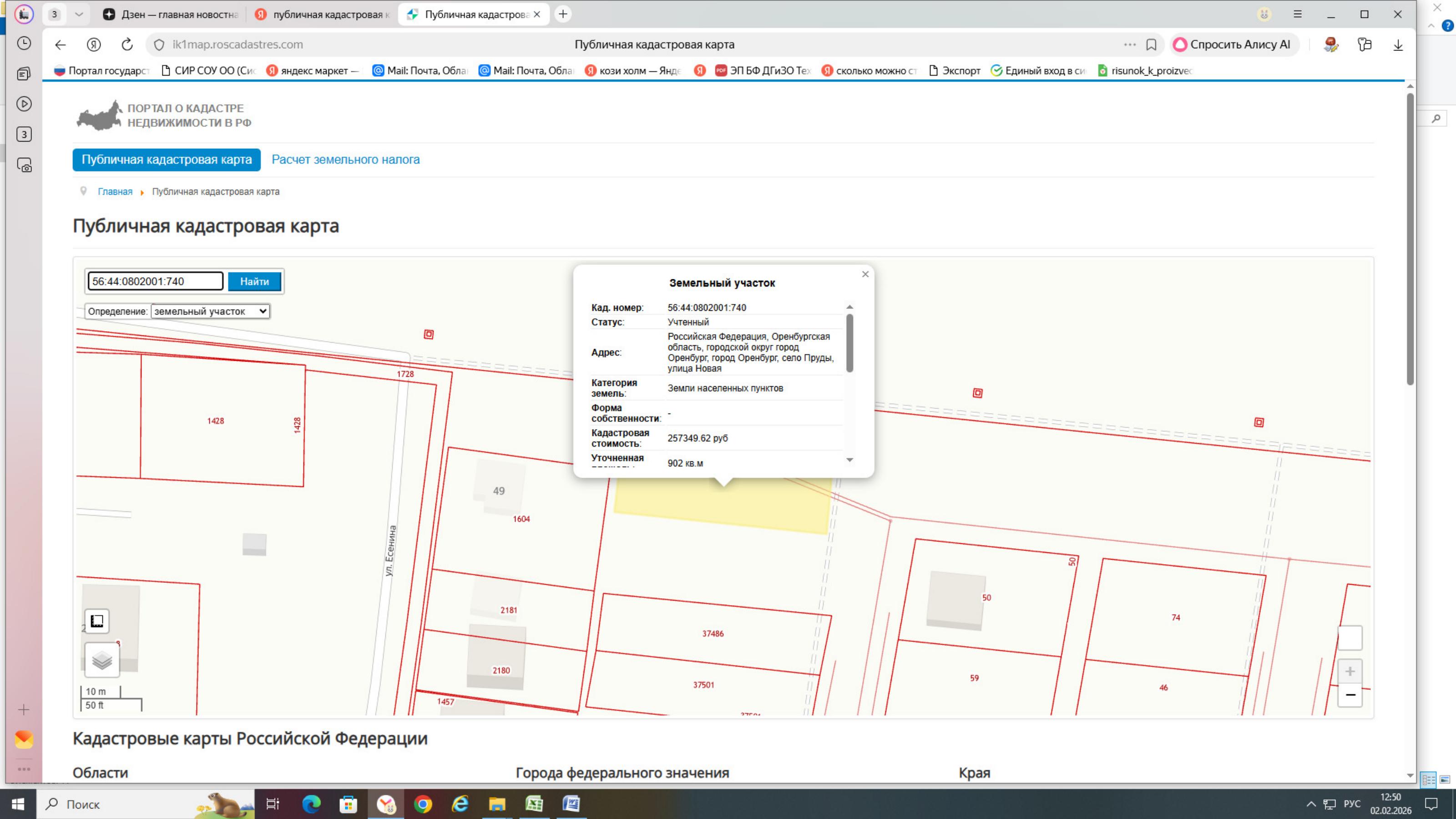Click the browser page reload icon
1456x819 pixels.
pos(127,44)
